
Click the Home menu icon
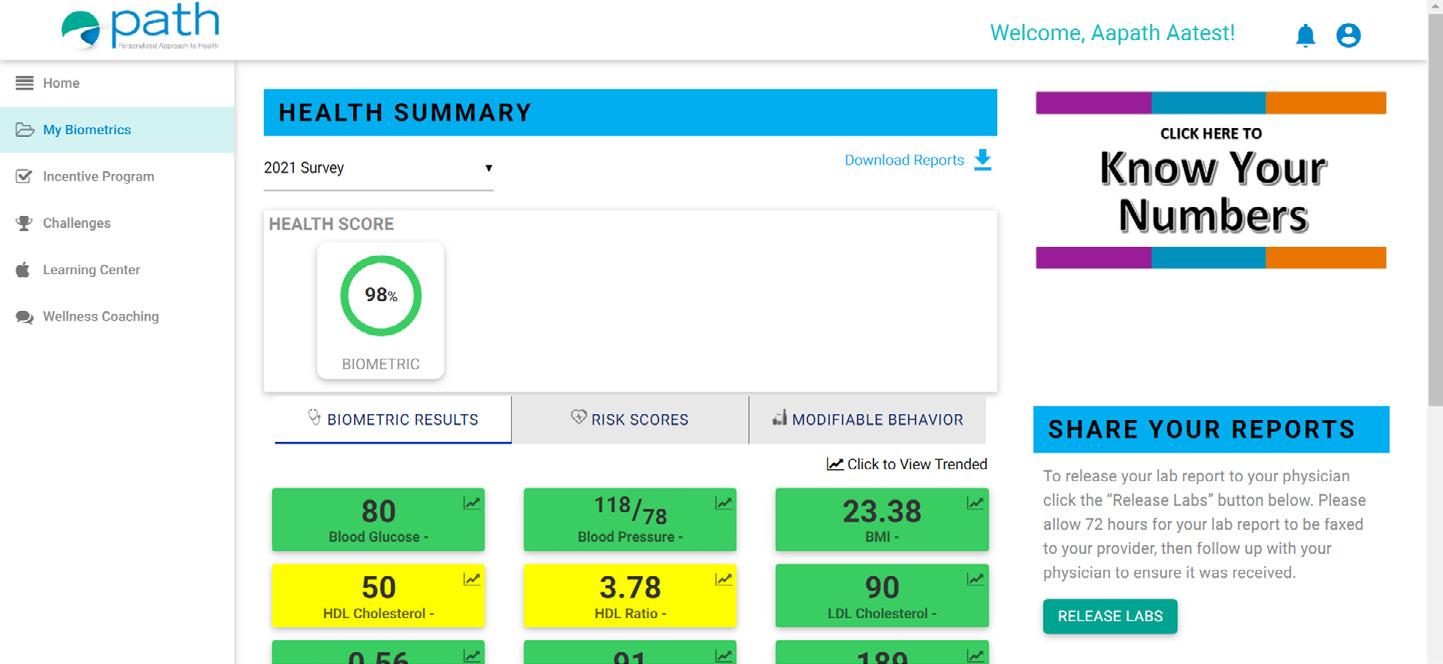click(25, 83)
